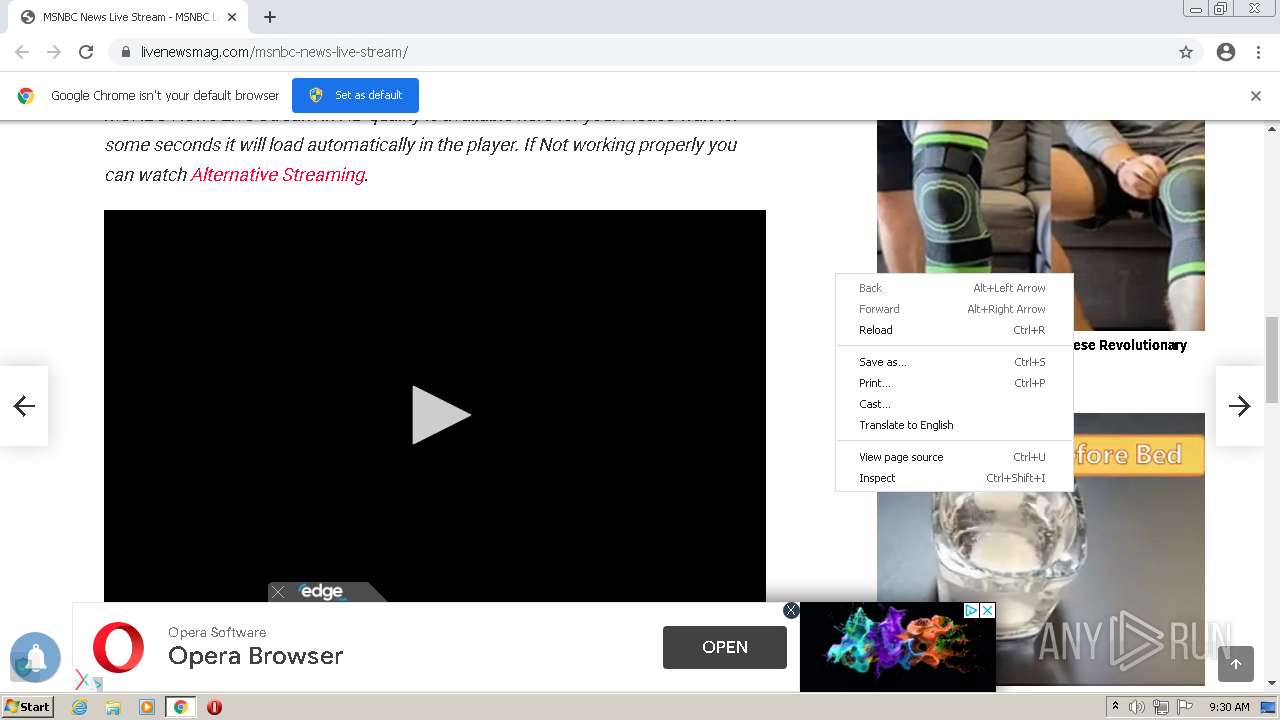Open the knee brace ad thumbnail
Image resolution: width=1280 pixels, height=720 pixels.
point(1040,225)
